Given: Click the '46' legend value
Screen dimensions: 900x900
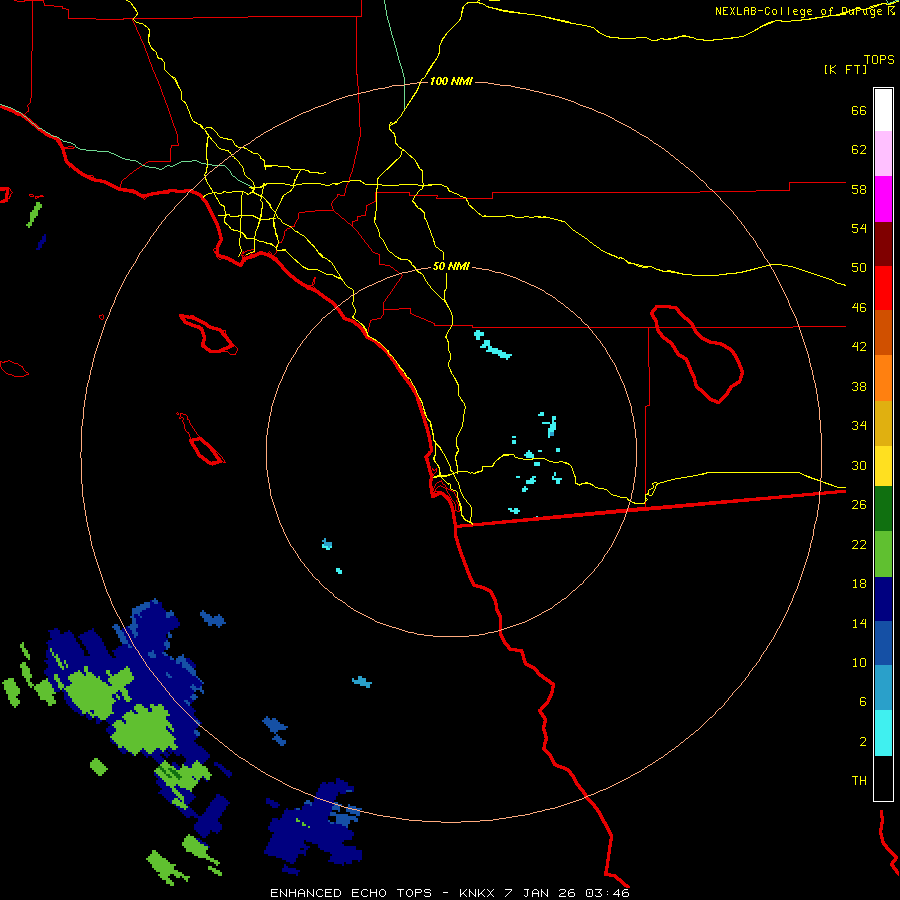Looking at the screenshot, I should pyautogui.click(x=859, y=308).
